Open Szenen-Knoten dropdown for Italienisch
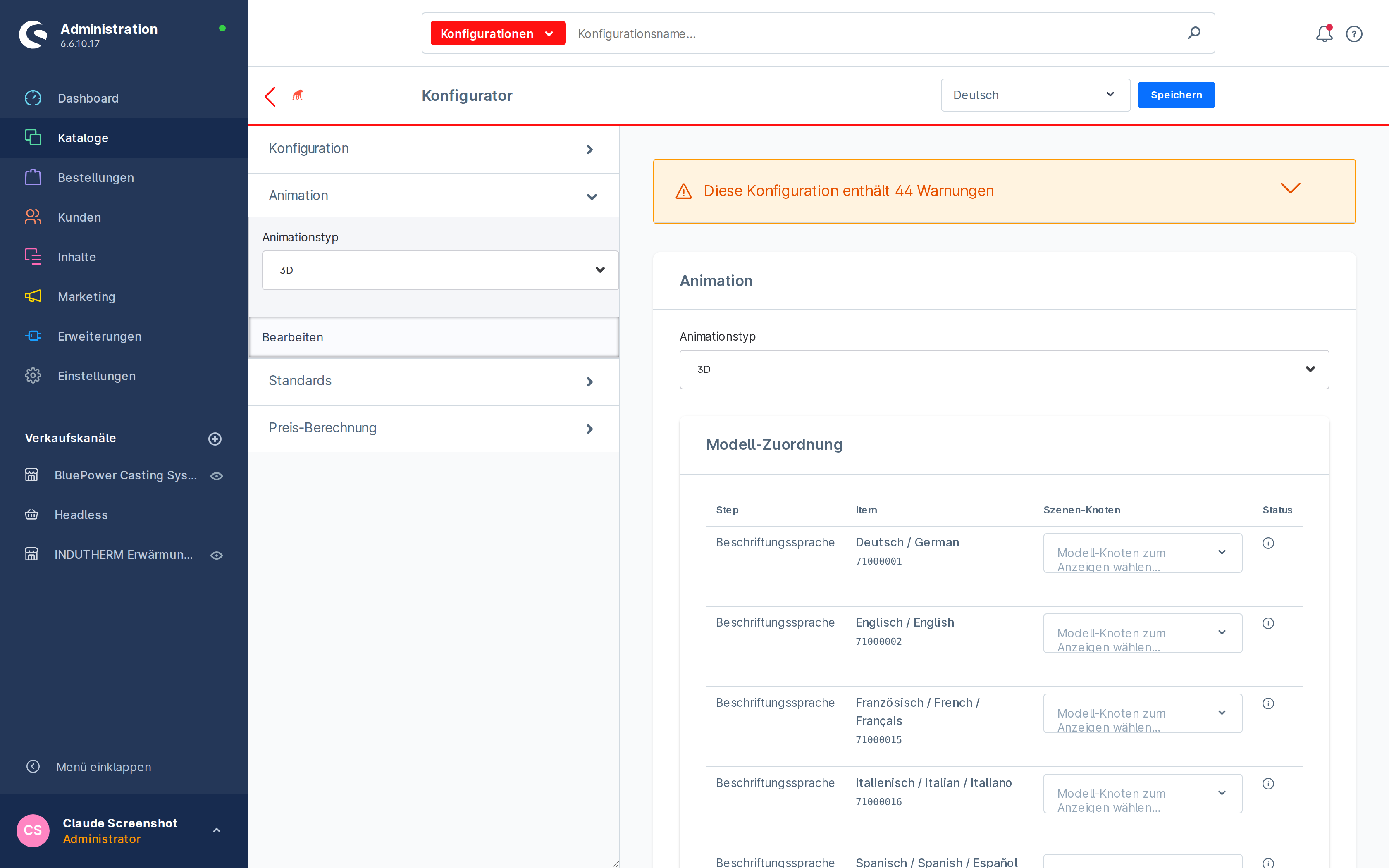 (x=1142, y=794)
